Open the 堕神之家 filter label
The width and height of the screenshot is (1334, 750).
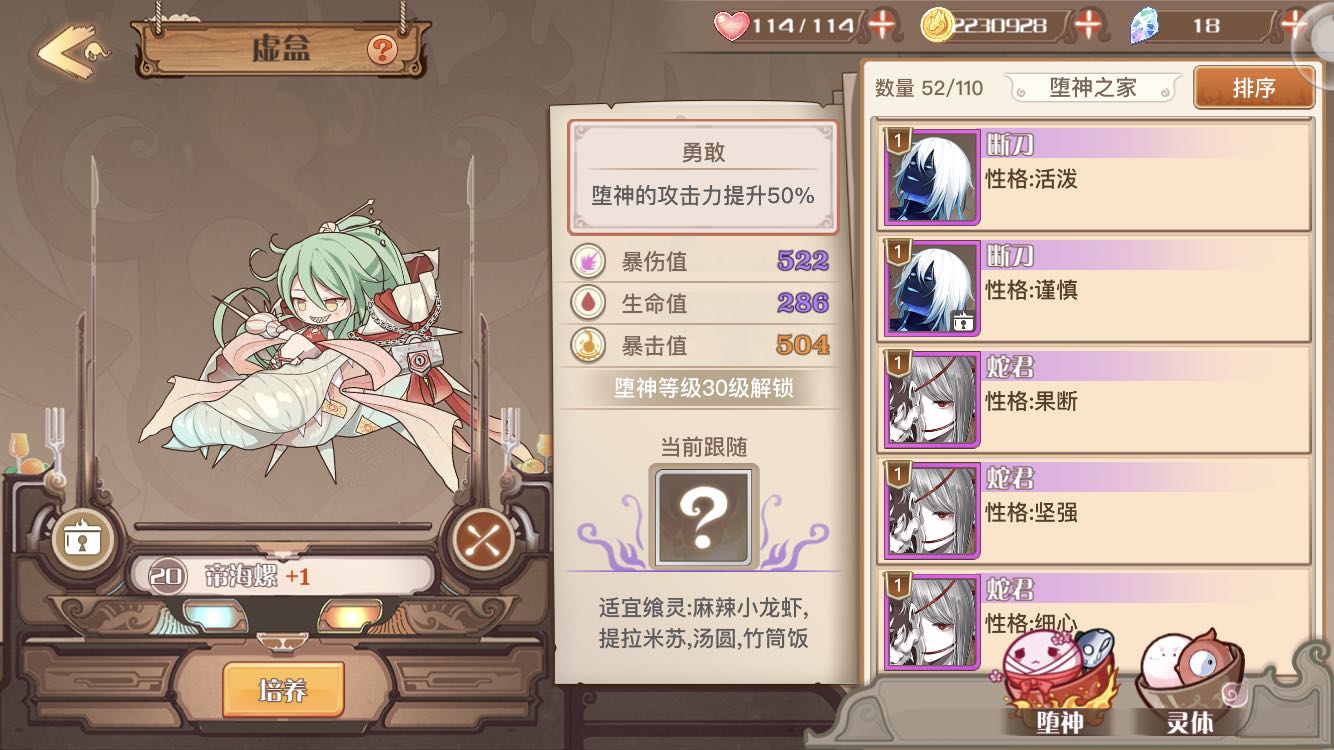(x=1093, y=88)
